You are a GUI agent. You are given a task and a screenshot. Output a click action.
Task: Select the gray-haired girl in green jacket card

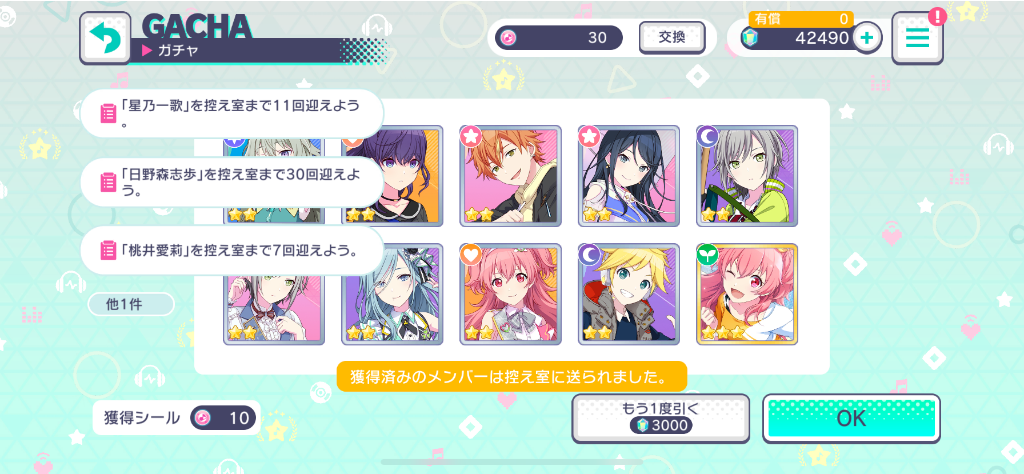pyautogui.click(x=747, y=176)
